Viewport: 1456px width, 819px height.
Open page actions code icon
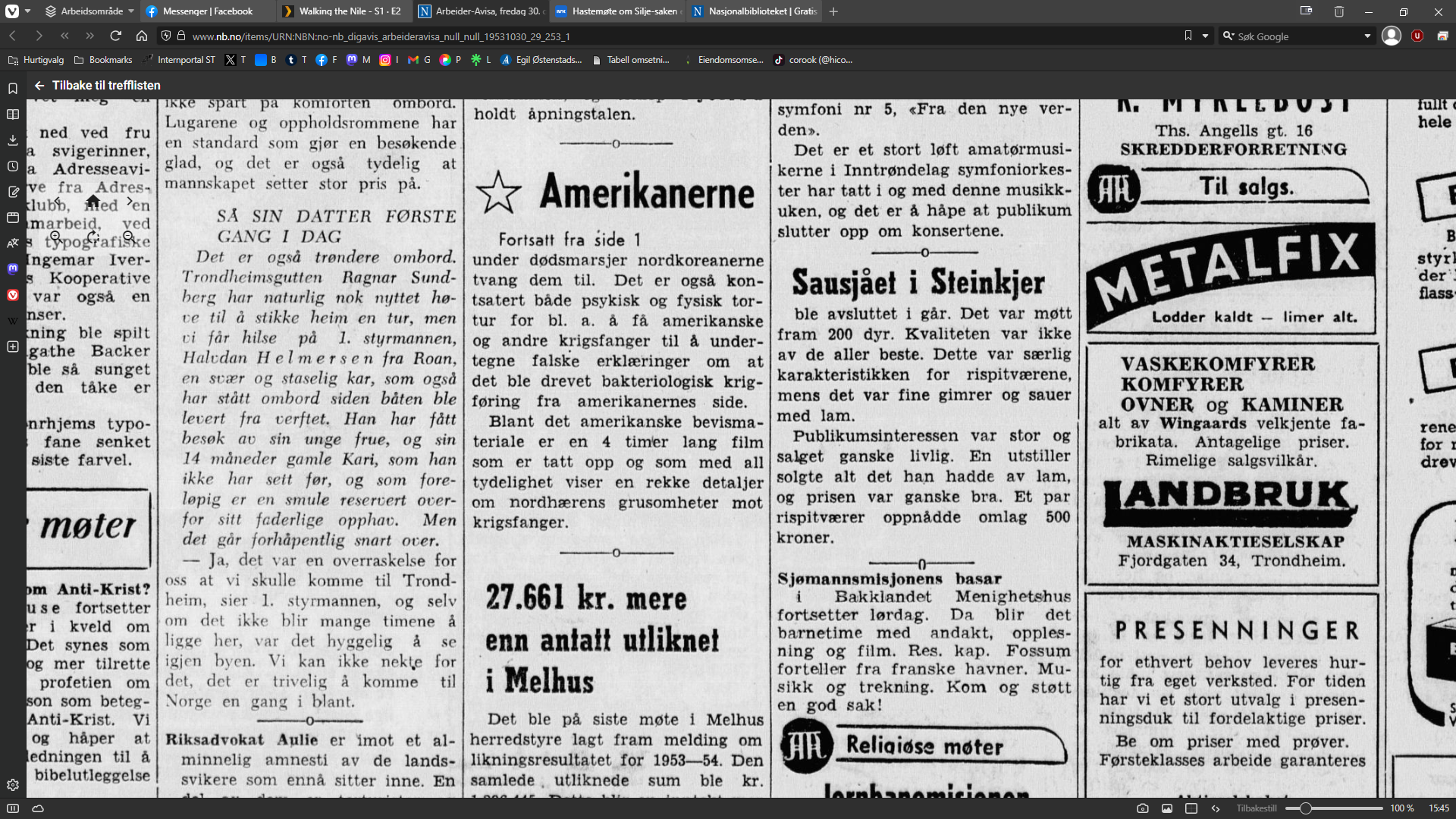1216,808
